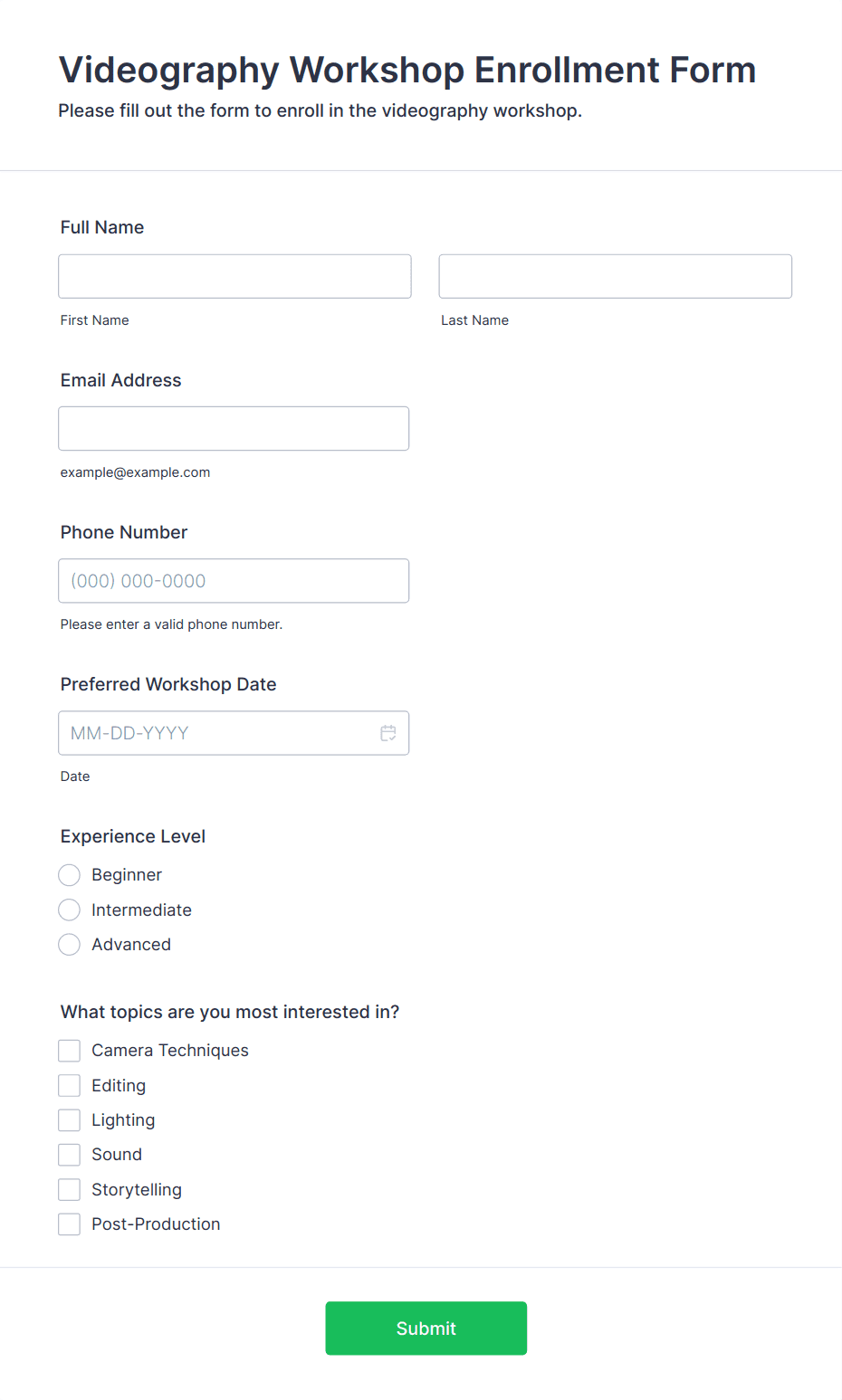Click the Phone Number input field

click(234, 581)
